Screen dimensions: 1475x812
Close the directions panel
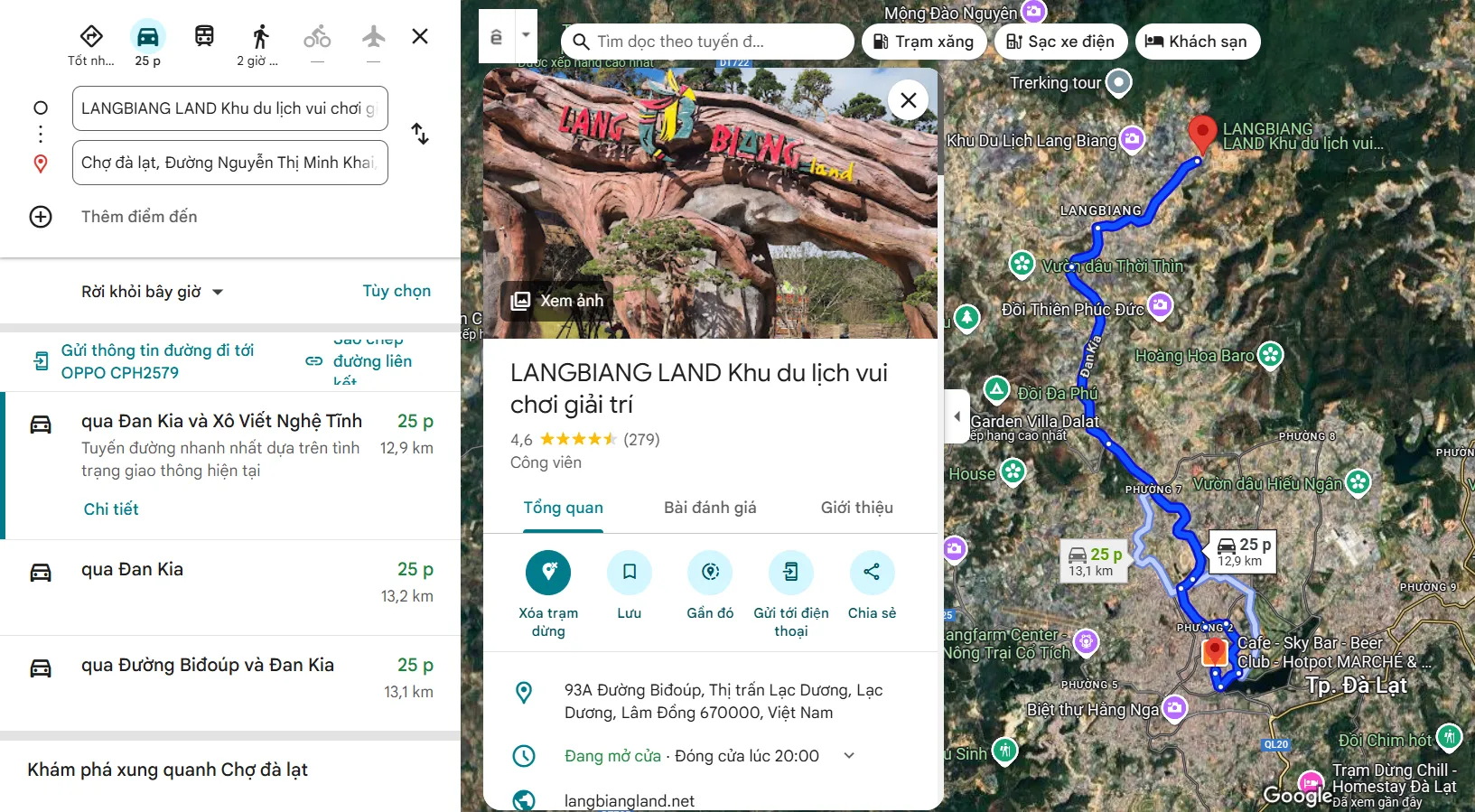click(x=420, y=36)
